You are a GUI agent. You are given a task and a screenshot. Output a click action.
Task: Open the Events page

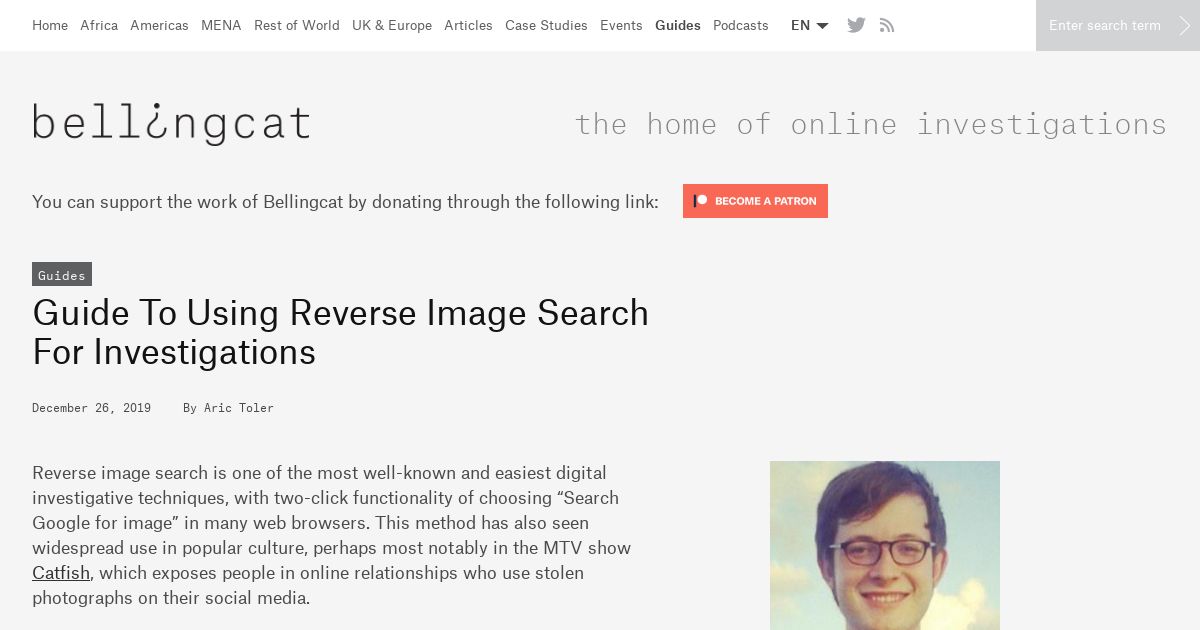point(621,25)
